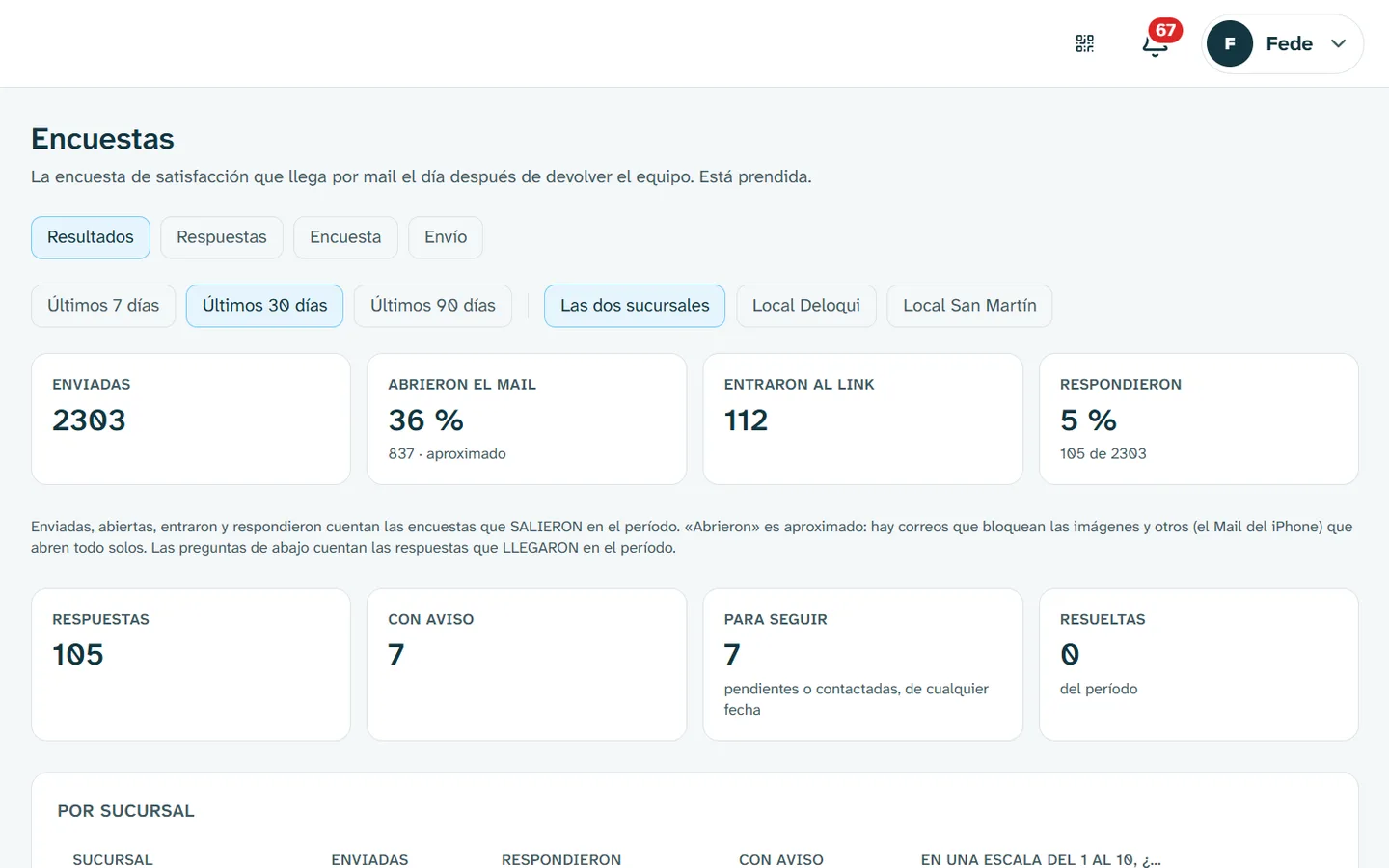Click the Para seguir card label
This screenshot has width=1389, height=868.
coord(776,619)
